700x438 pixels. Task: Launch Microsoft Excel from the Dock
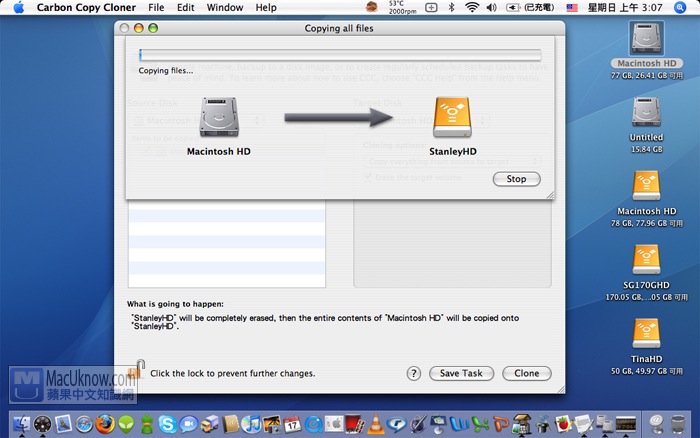click(480, 424)
